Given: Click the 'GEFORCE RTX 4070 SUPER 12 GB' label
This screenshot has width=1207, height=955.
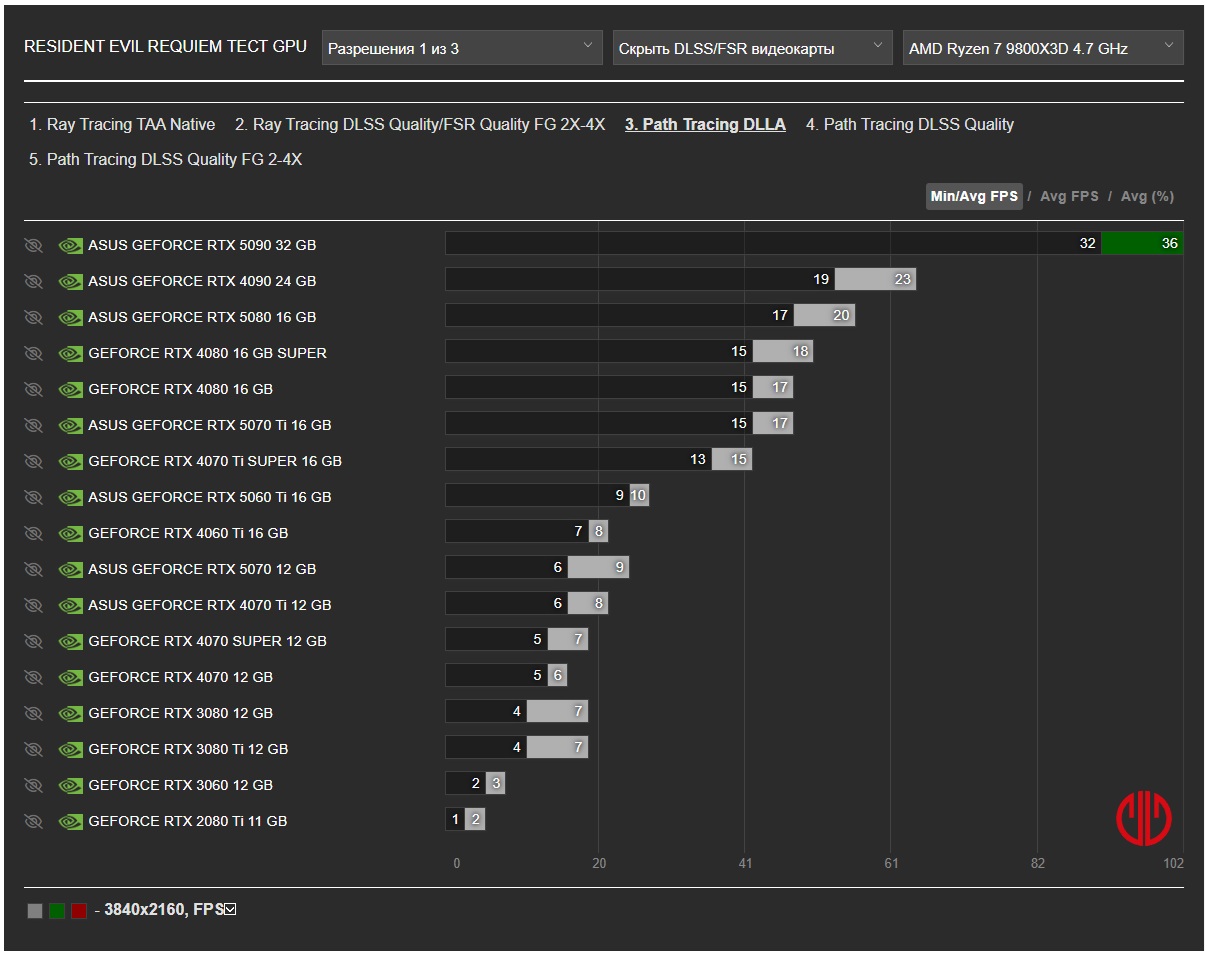Looking at the screenshot, I should (207, 641).
